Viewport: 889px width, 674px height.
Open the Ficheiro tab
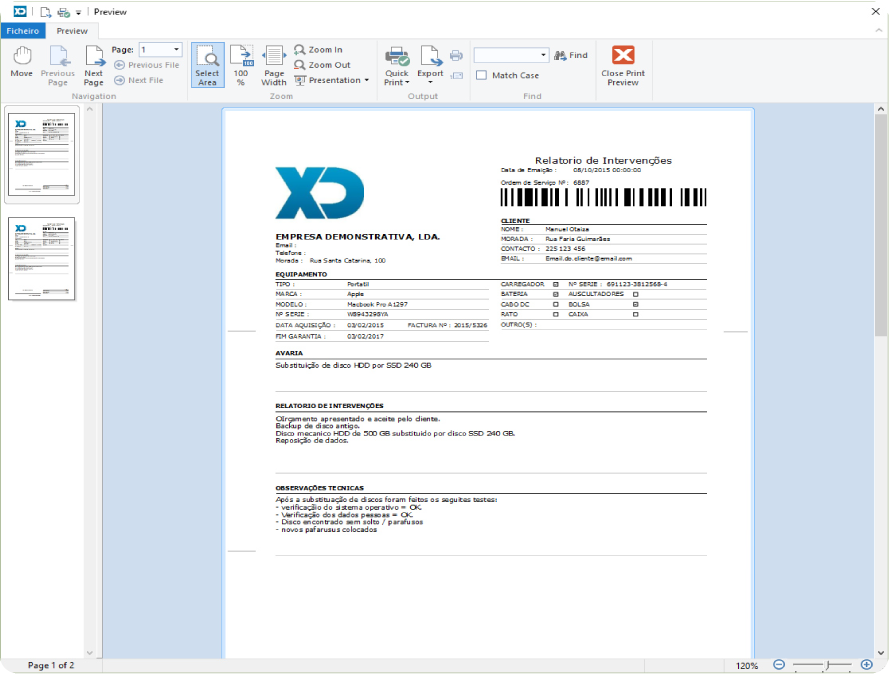22,31
